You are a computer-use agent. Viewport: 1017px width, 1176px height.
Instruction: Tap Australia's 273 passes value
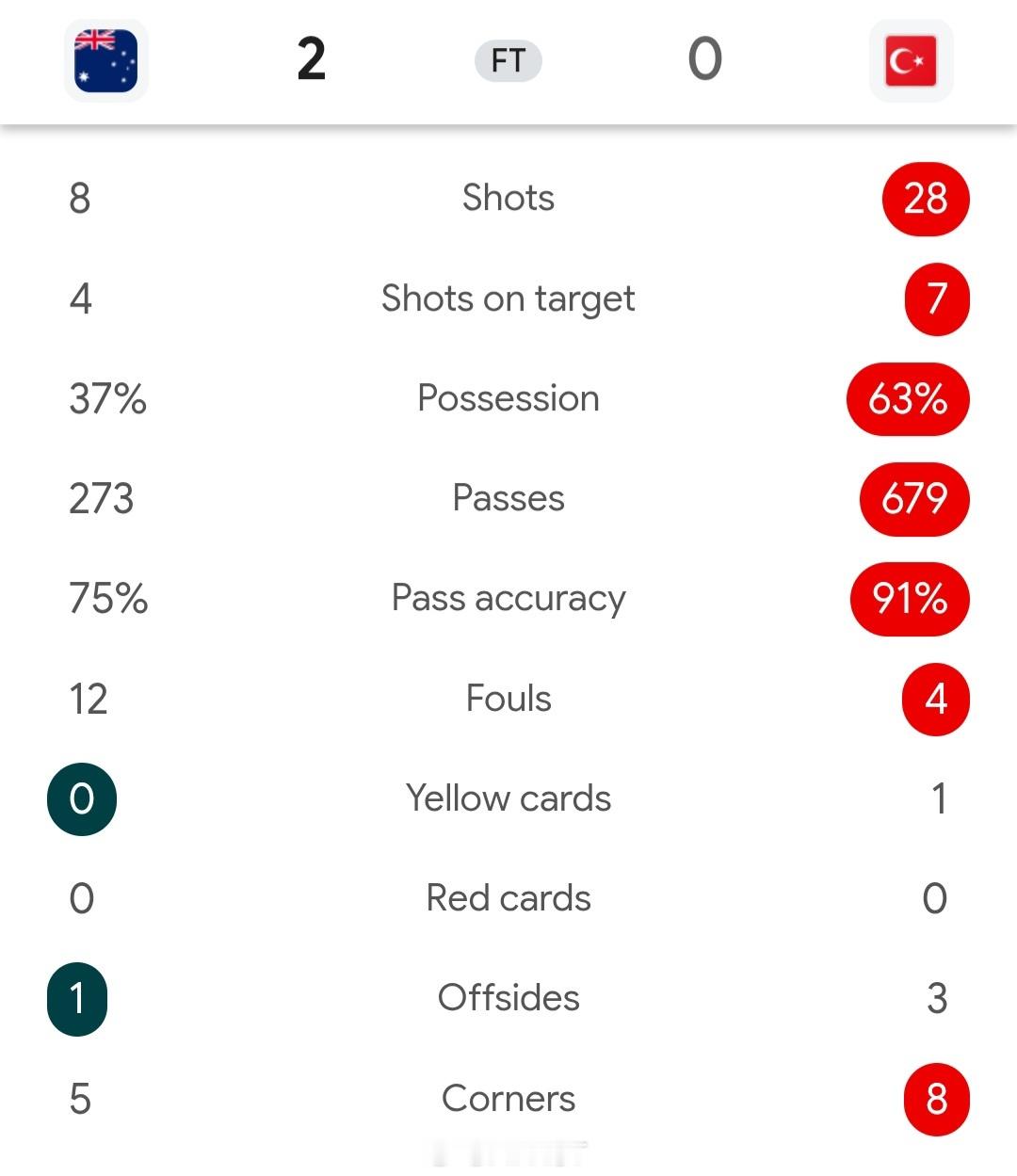102,499
